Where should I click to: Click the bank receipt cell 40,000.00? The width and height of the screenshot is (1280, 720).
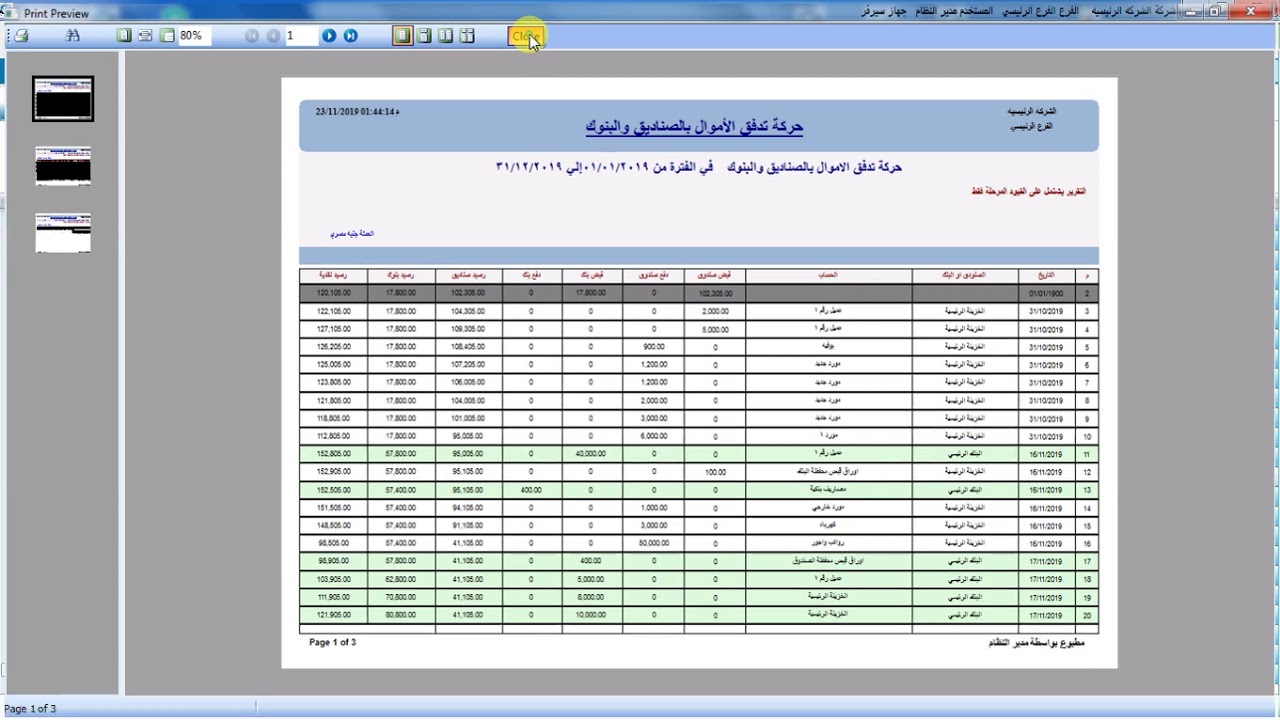click(x=591, y=454)
